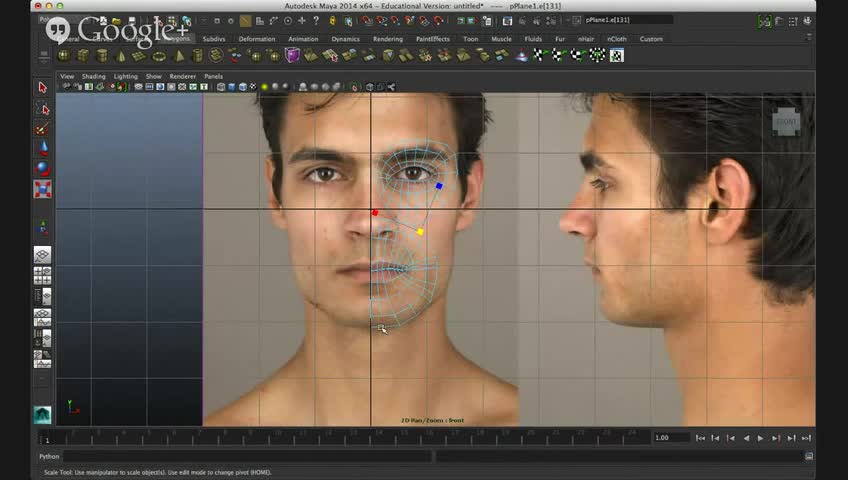Open the Lighting panel menu
The image size is (848, 480).
point(125,76)
